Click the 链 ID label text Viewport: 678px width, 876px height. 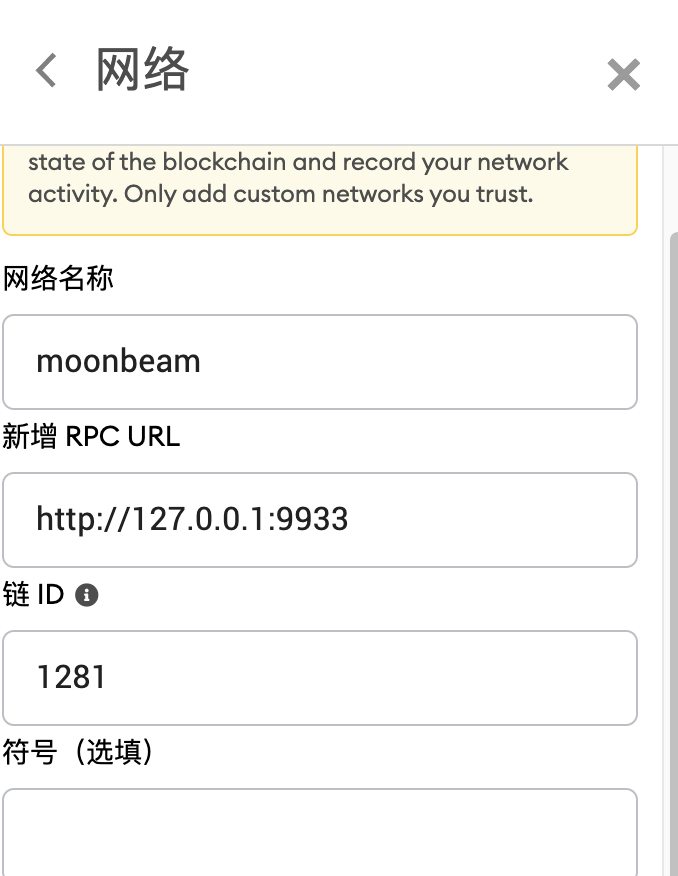point(35,594)
